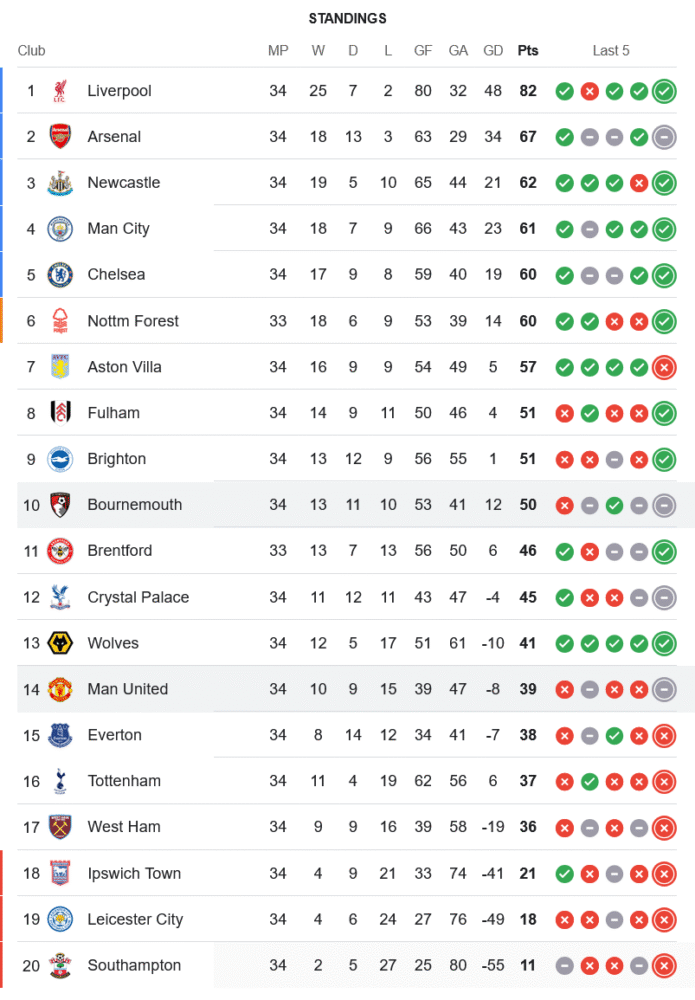Click the Arsenal club crest icon
This screenshot has width=695, height=1000.
click(x=60, y=137)
